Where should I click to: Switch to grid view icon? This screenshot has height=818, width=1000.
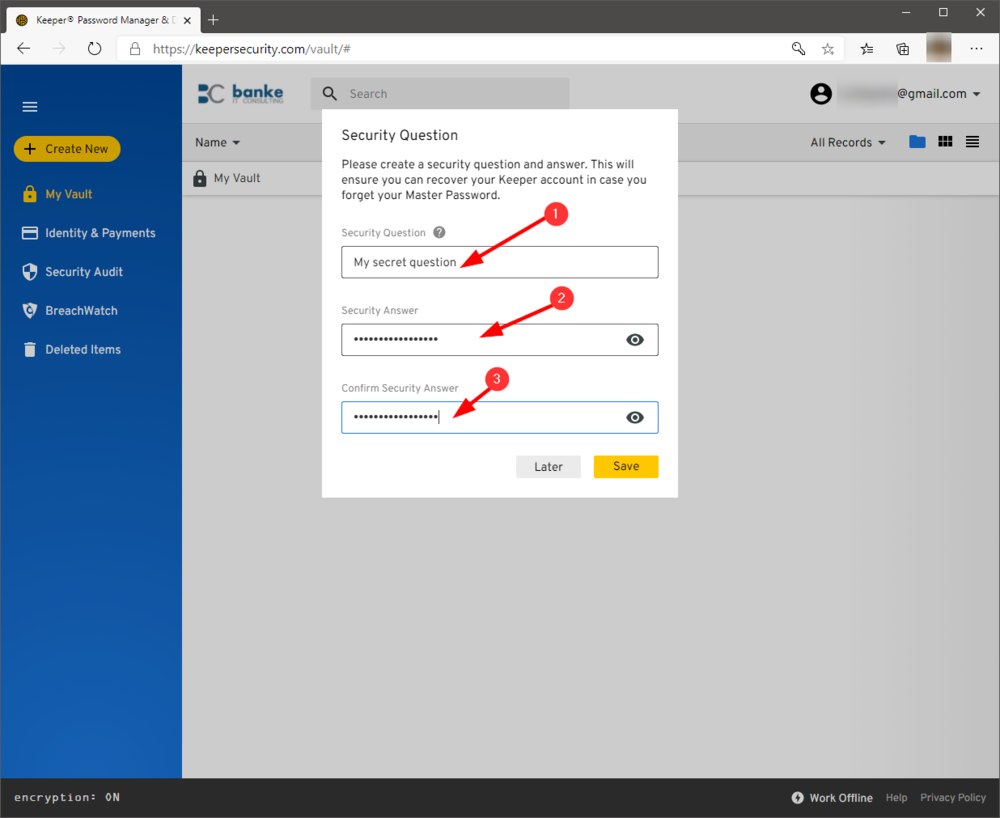tap(945, 142)
